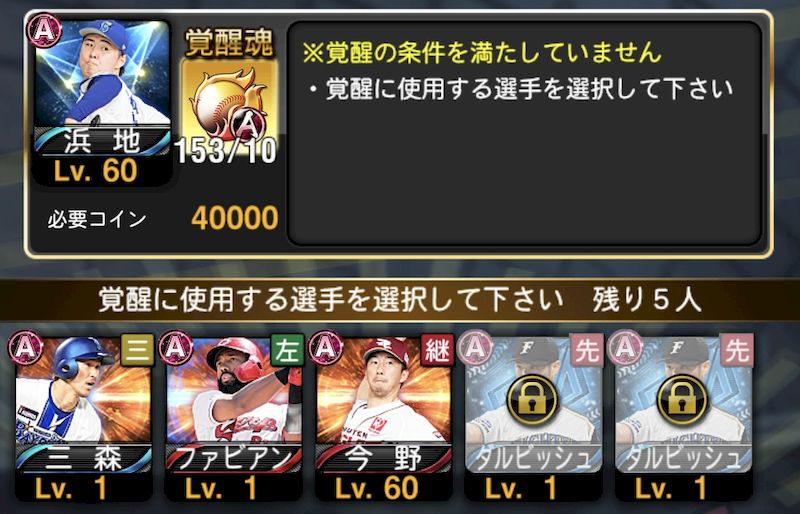Image resolution: width=800 pixels, height=514 pixels.
Task: Click the A rank badge on 三森 card
Action: point(26,348)
